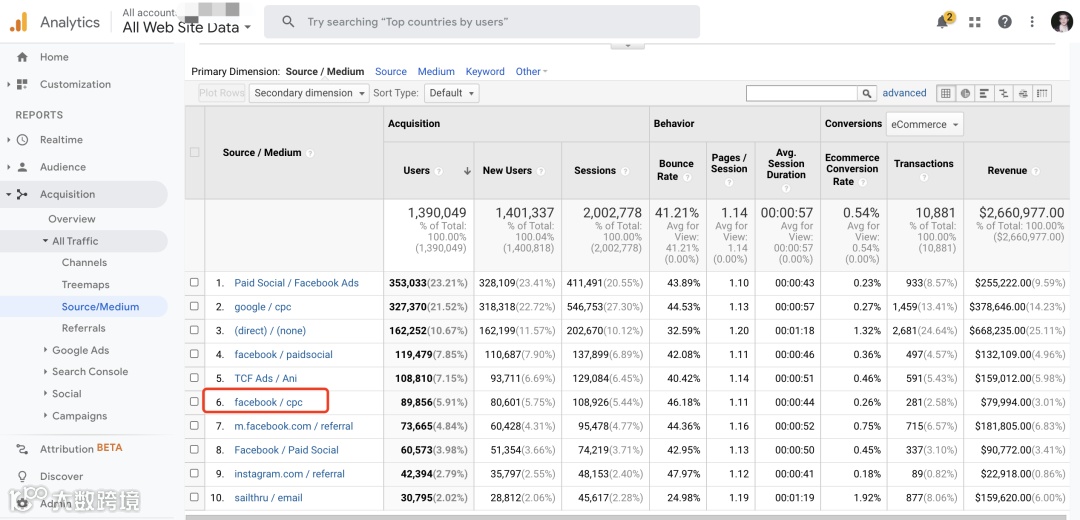Screen dimensions: 1080x520
Task: Open the three-dot more options menu
Action: click(1032, 22)
